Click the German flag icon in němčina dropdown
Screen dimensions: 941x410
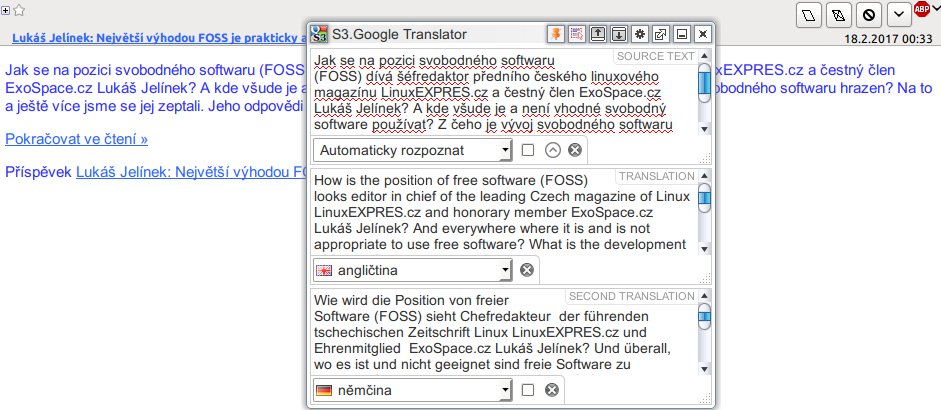(x=324, y=391)
